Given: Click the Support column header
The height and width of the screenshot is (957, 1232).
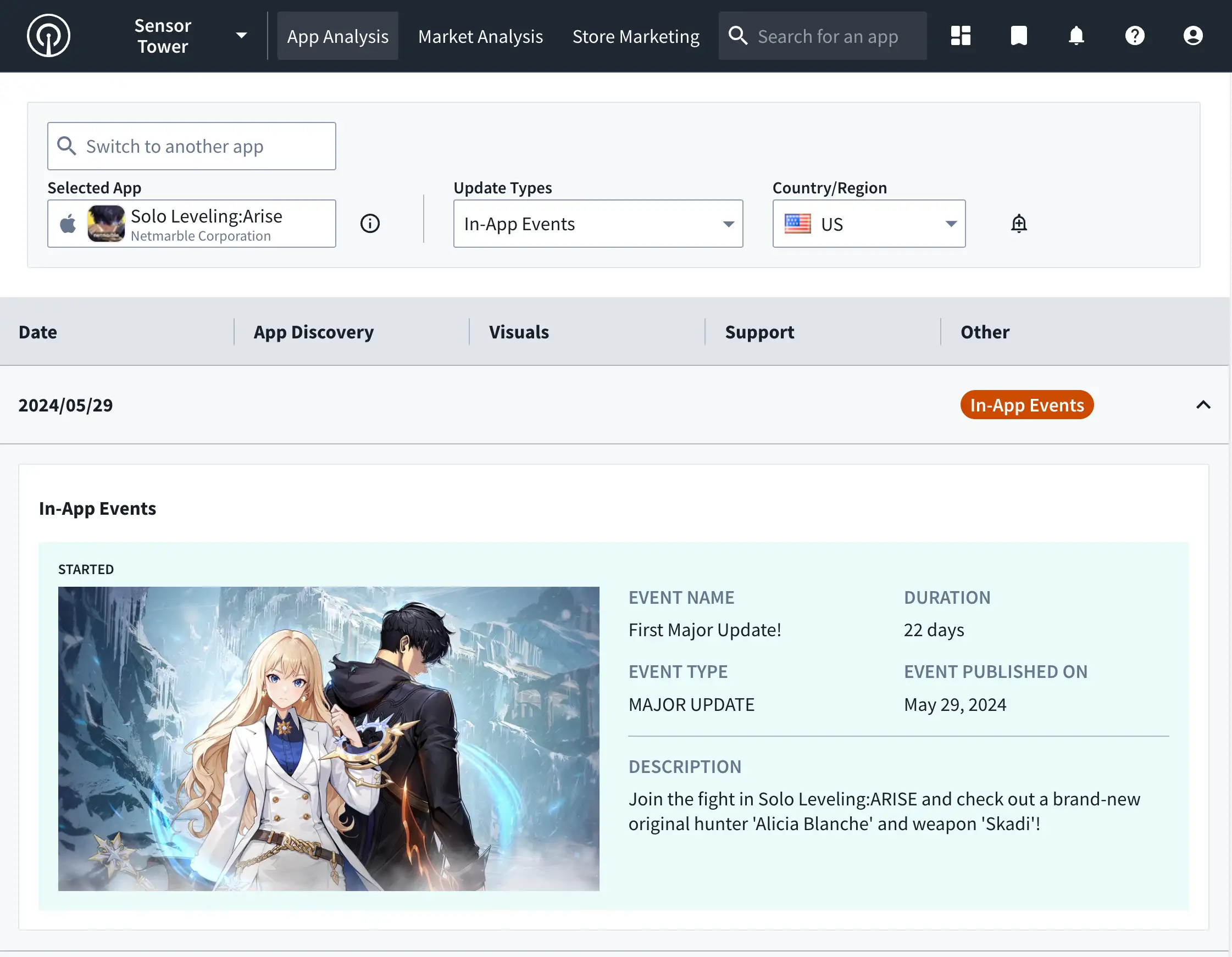Looking at the screenshot, I should tap(759, 332).
